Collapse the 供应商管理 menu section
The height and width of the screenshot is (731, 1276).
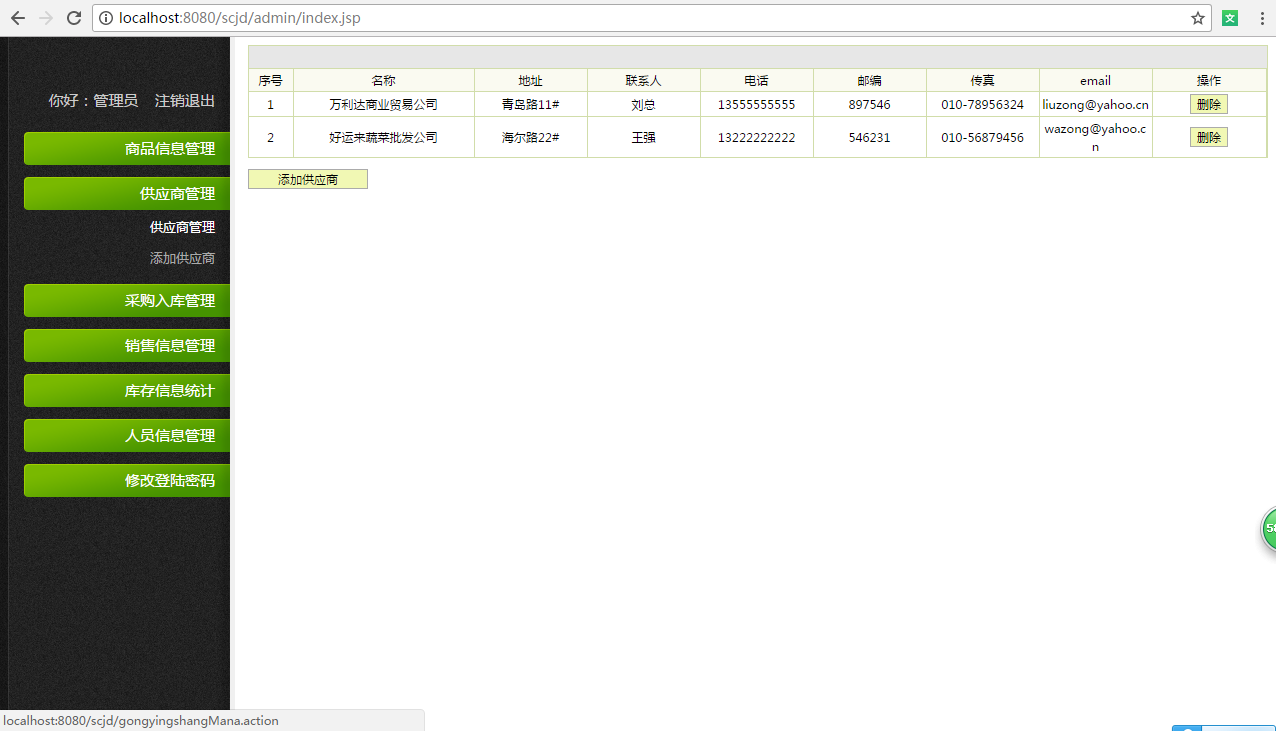127,193
